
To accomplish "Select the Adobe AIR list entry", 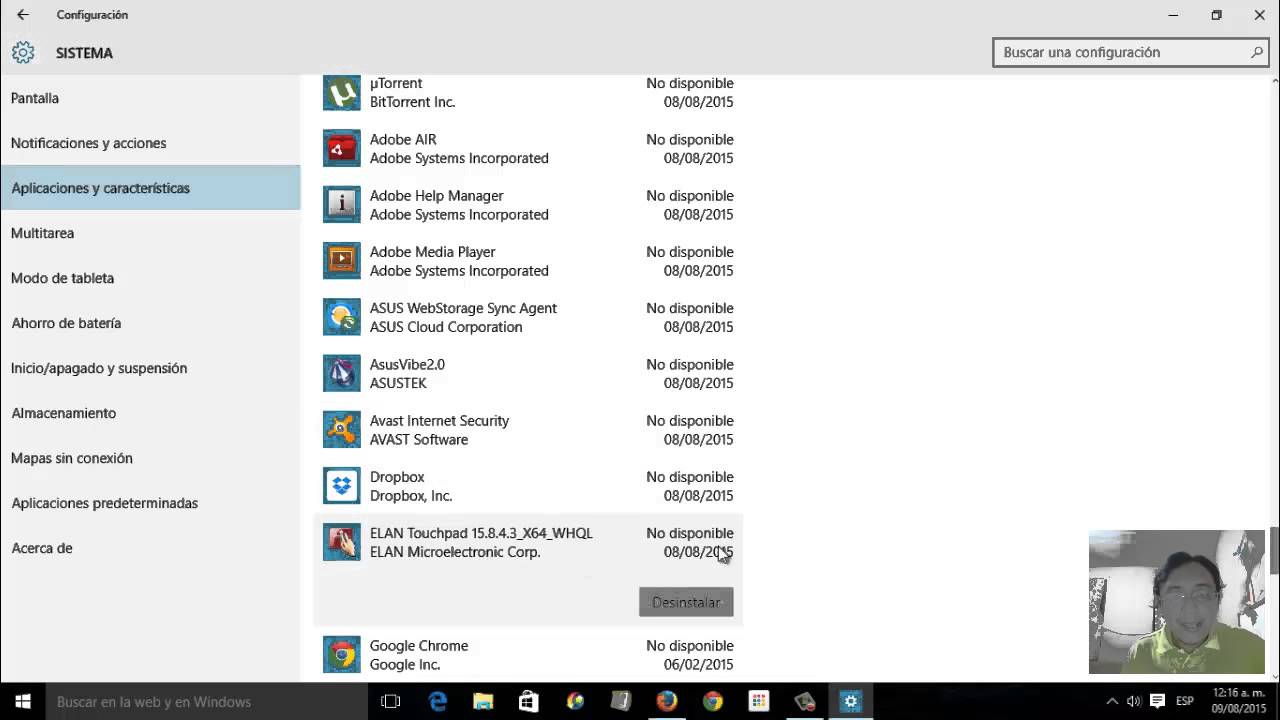I will (528, 148).
